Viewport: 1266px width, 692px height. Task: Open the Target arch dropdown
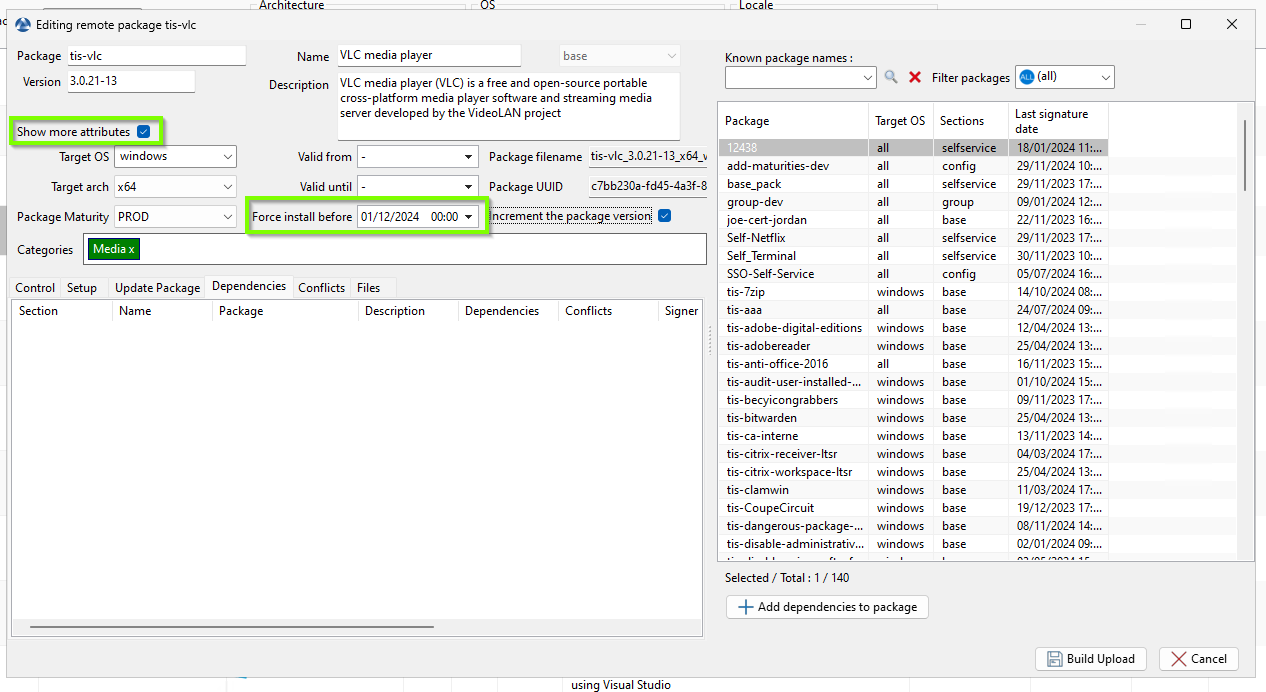pos(229,187)
